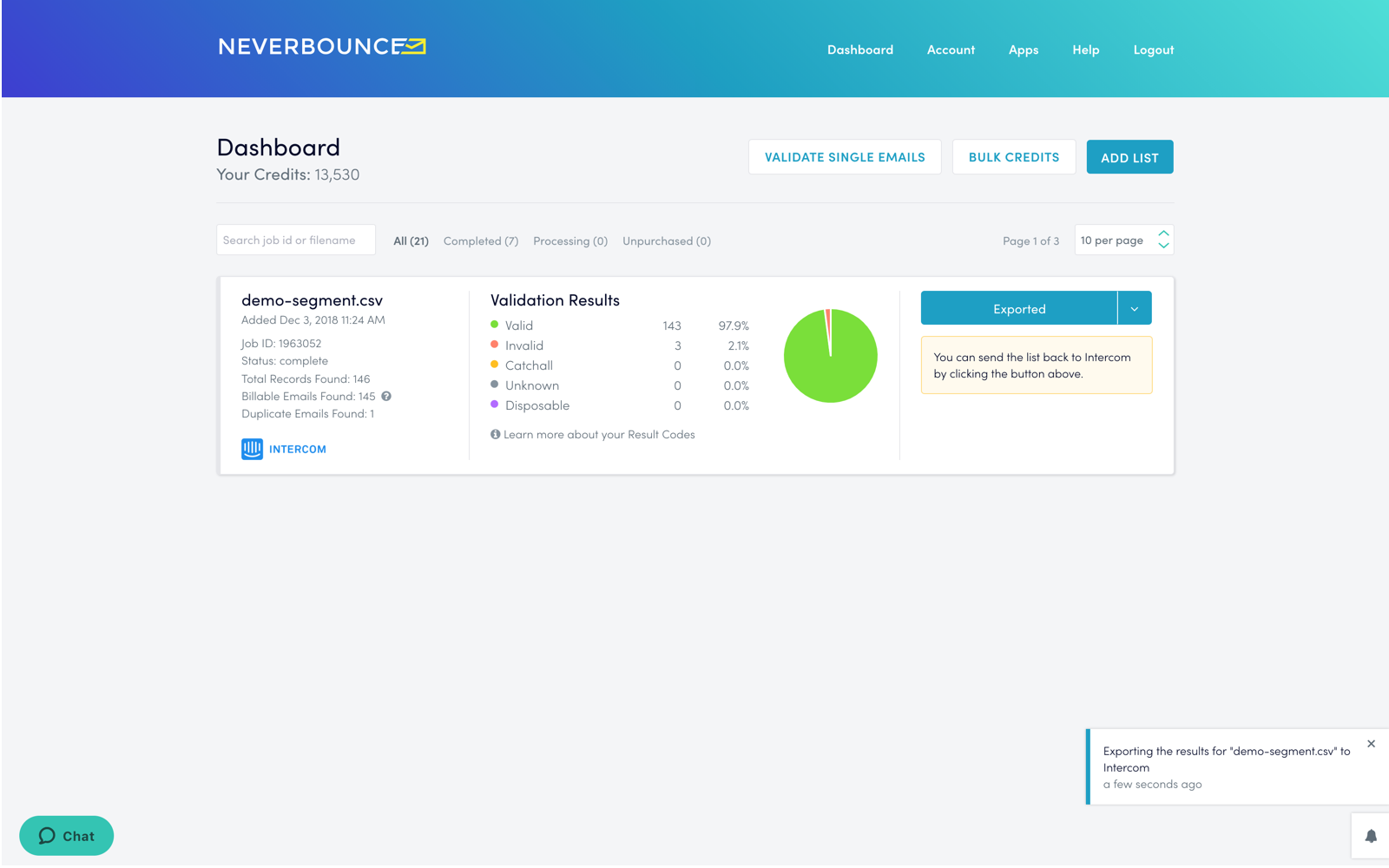
Task: Click the NeverBounce logo
Action: tap(322, 47)
